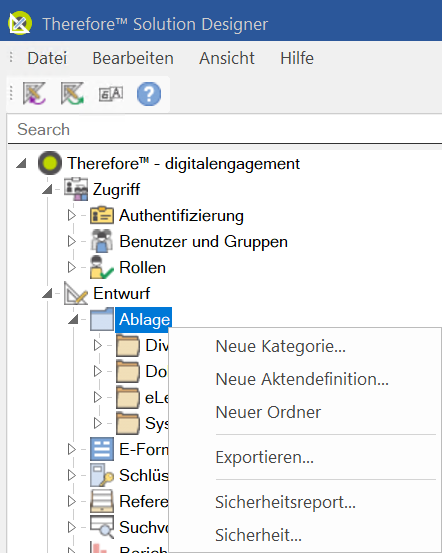This screenshot has width=442, height=553.
Task: Click the language translation toolbar icon
Action: click(x=111, y=94)
